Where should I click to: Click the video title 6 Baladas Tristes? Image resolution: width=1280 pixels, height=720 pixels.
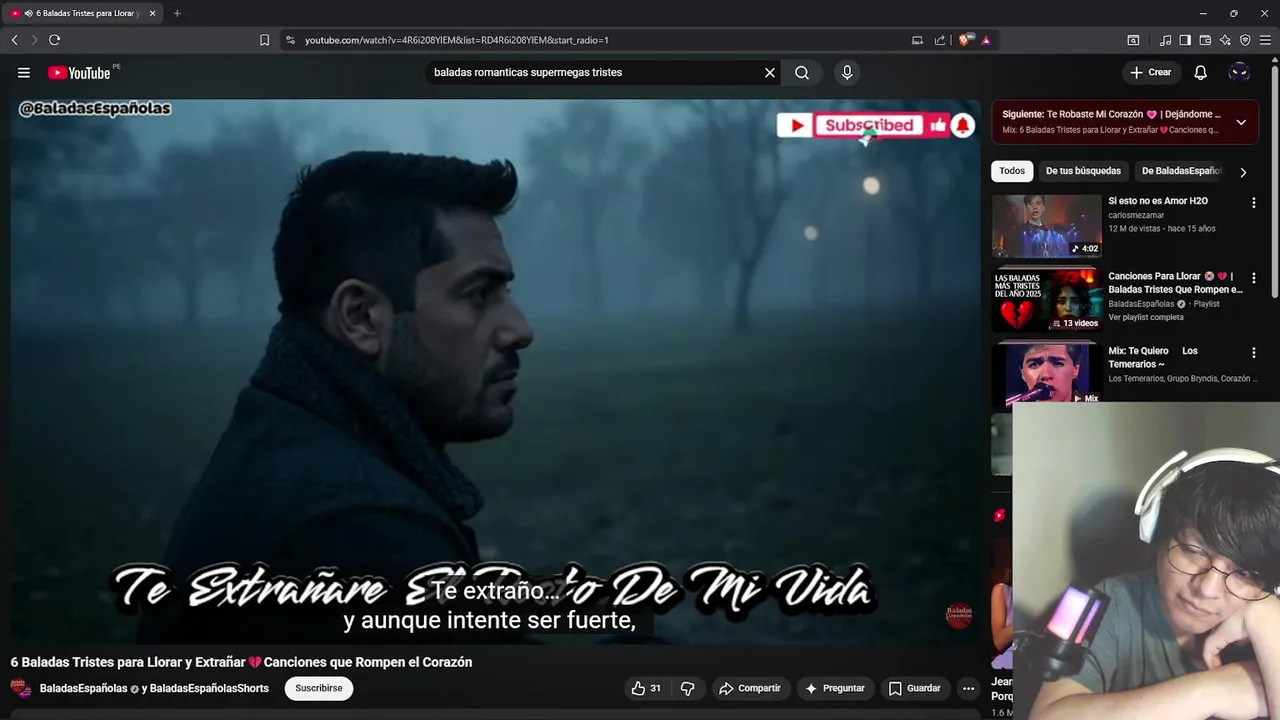click(x=241, y=662)
